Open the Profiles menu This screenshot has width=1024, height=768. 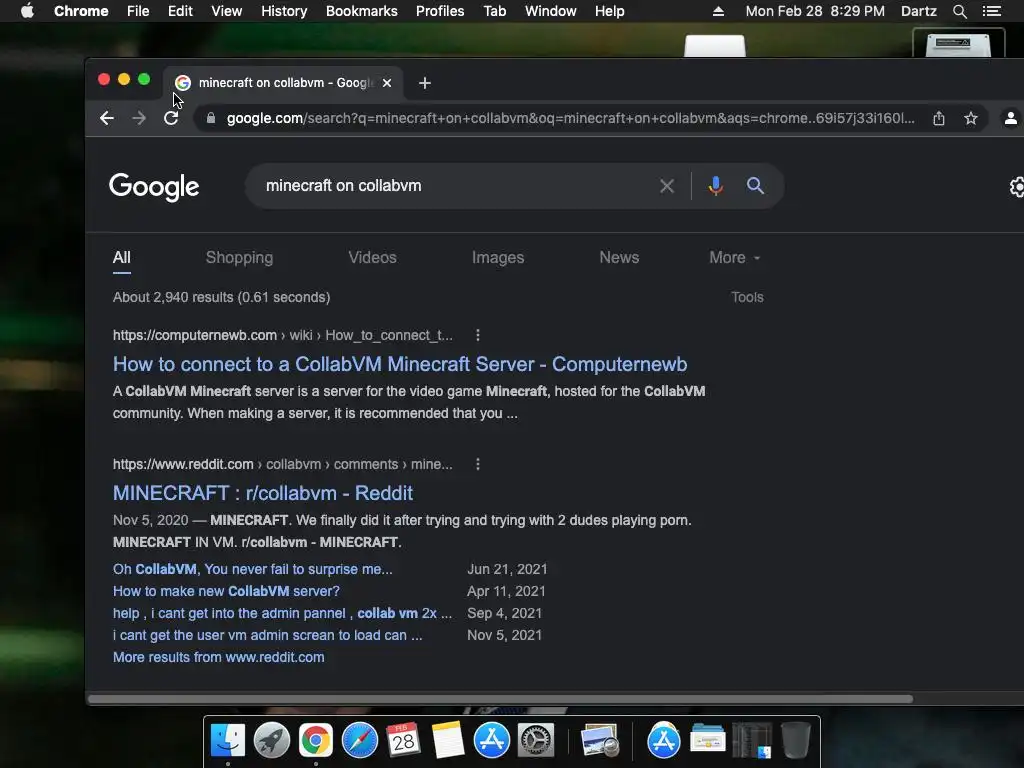(x=440, y=11)
